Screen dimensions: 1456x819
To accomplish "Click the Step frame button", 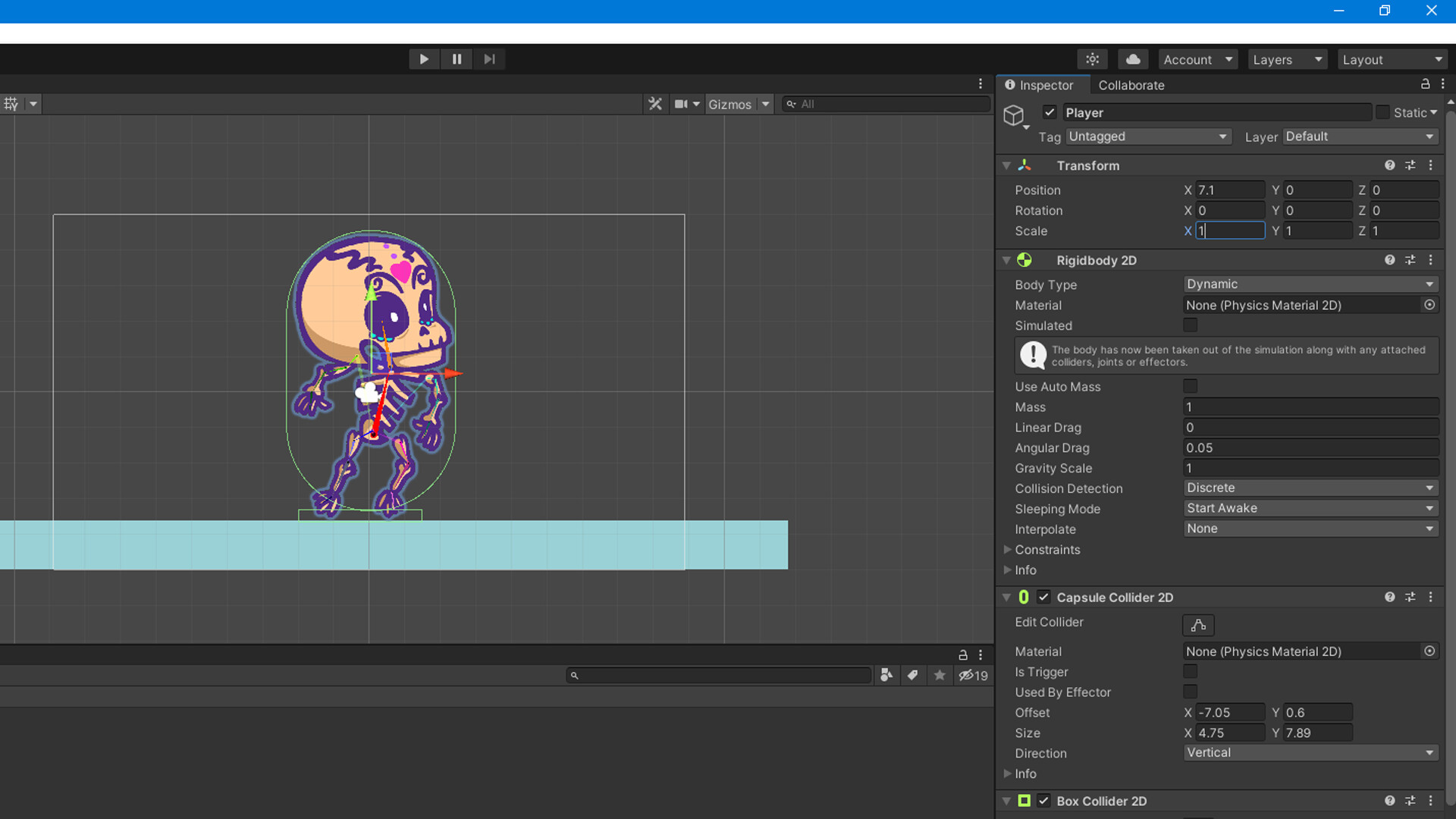I will pos(489,59).
